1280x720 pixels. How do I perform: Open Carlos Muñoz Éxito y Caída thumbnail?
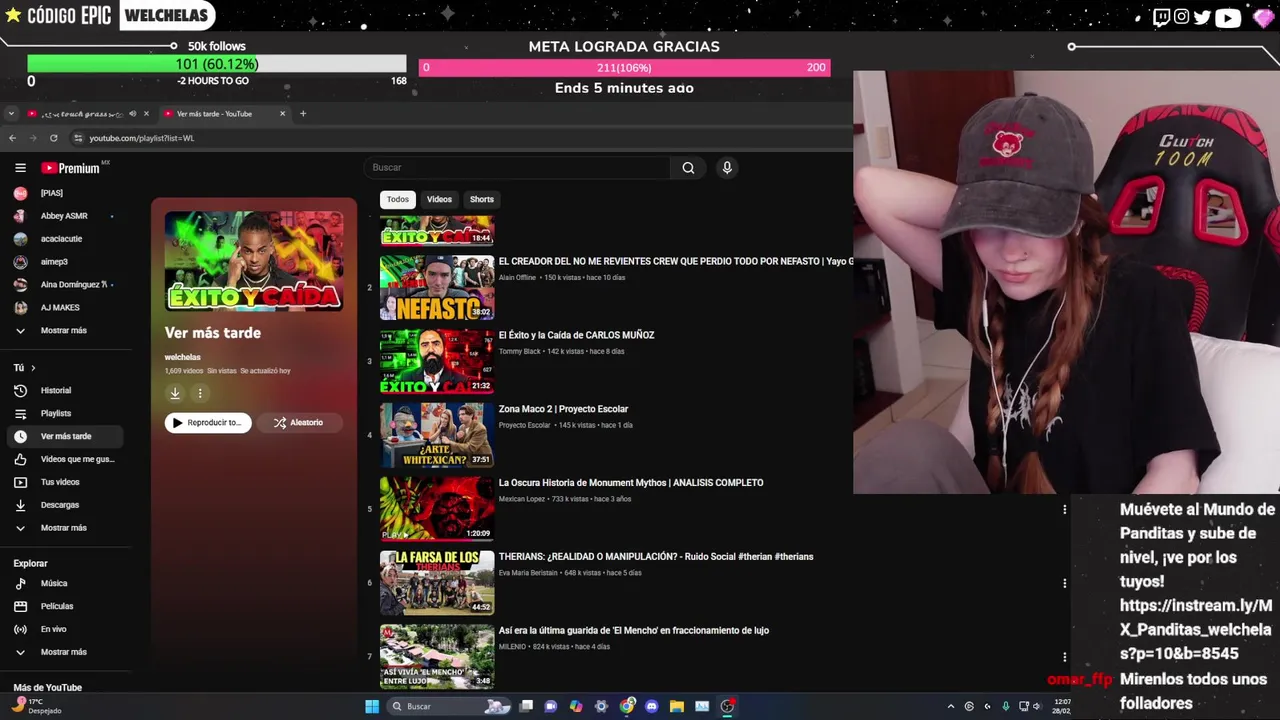point(437,362)
